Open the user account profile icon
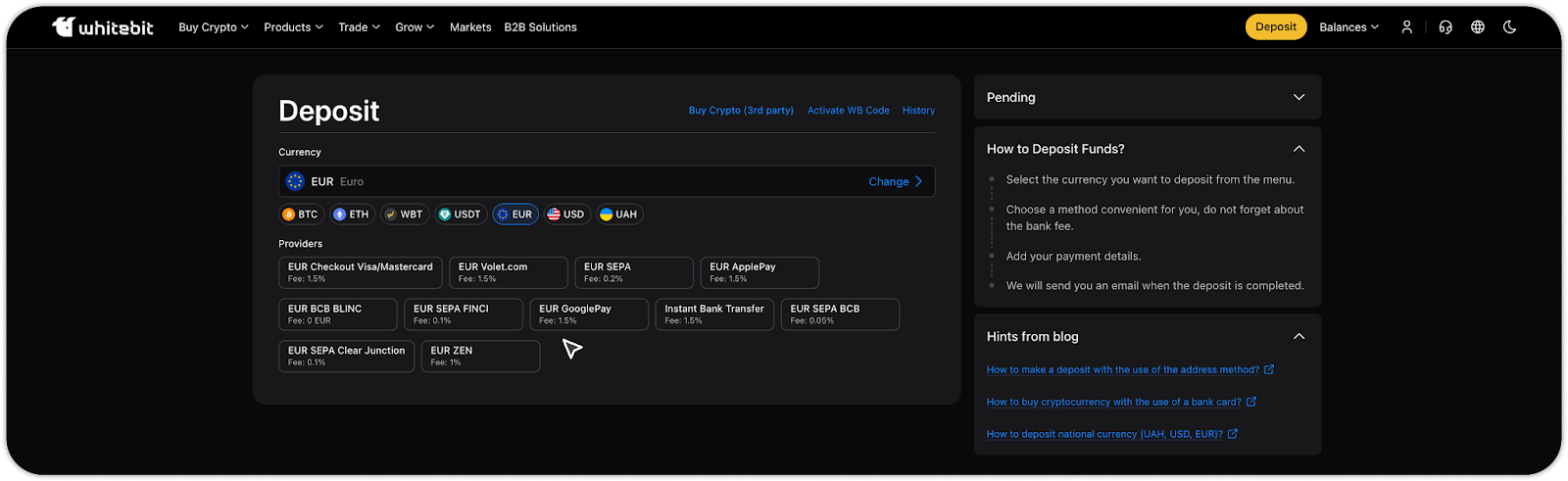Viewport: 1568px width, 481px height. [1406, 27]
